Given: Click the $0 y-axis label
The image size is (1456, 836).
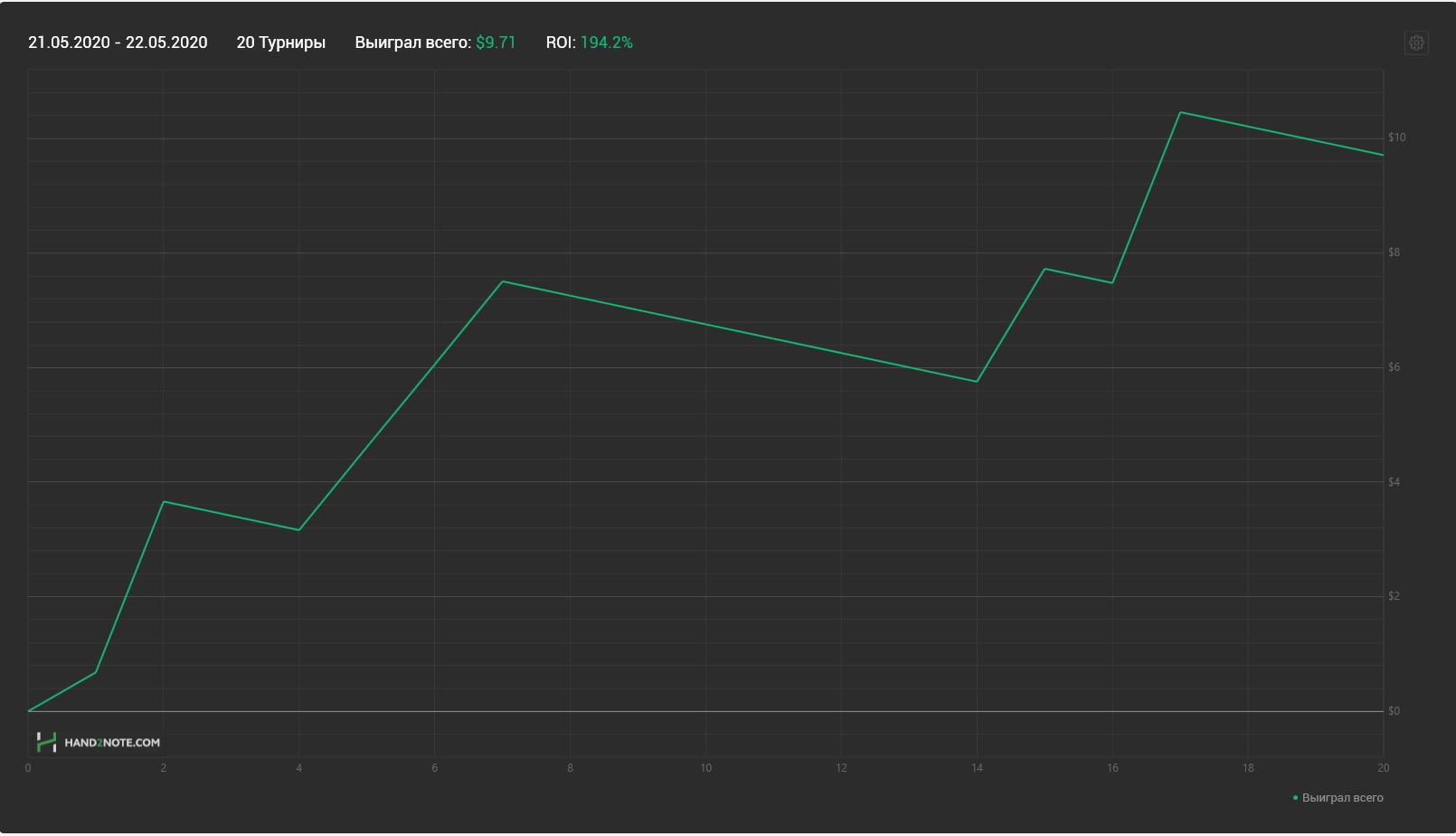Looking at the screenshot, I should [1395, 711].
